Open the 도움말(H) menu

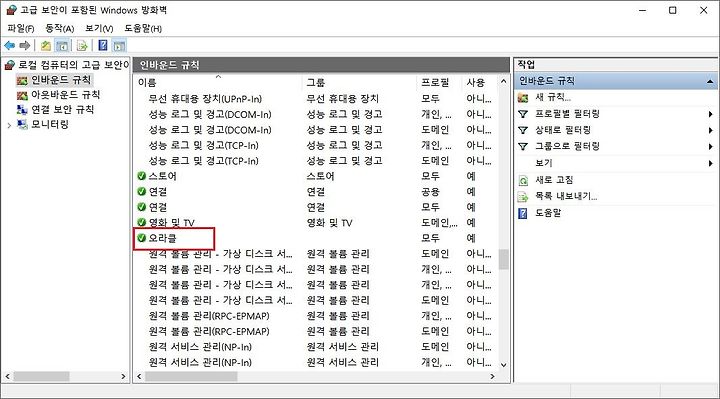(143, 28)
